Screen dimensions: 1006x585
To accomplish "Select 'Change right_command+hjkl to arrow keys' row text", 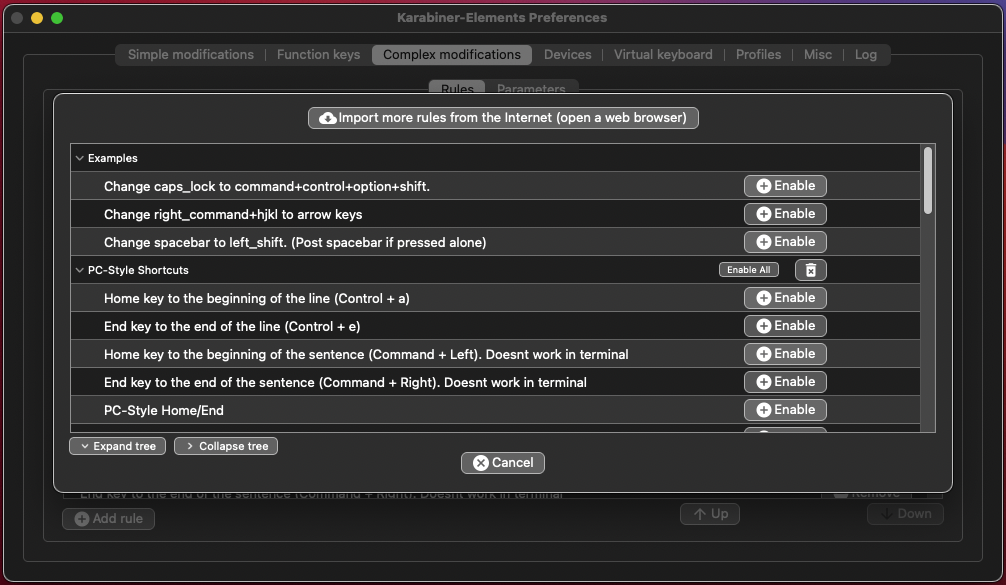I will (233, 214).
